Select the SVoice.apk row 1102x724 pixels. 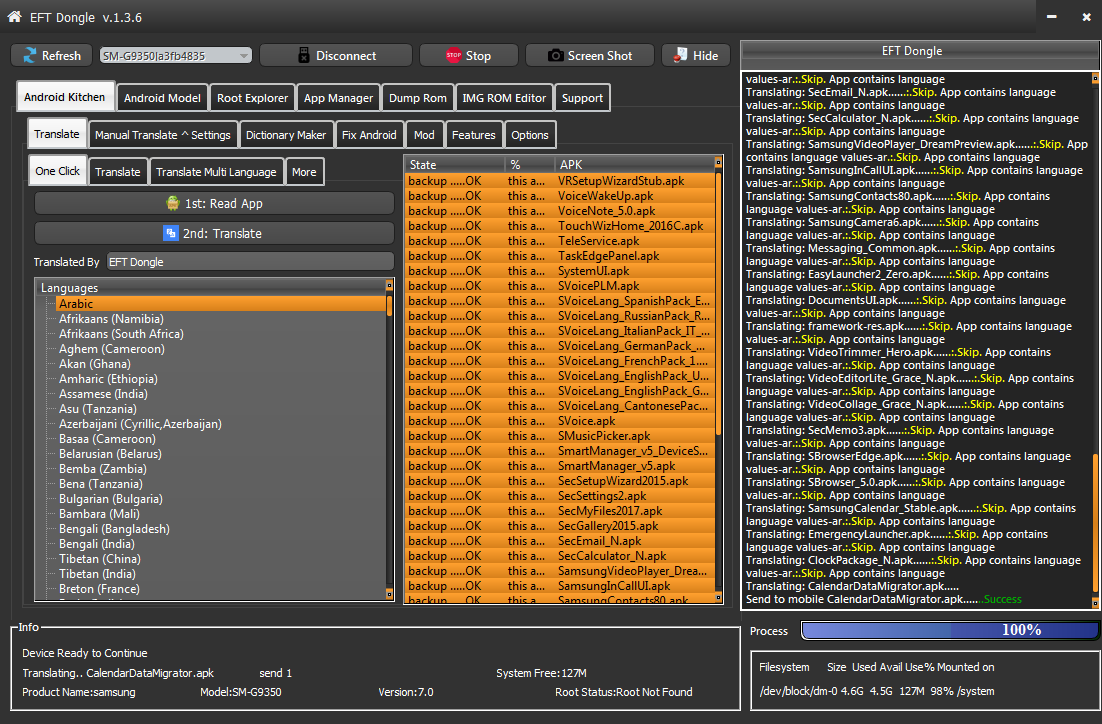pyautogui.click(x=560, y=421)
